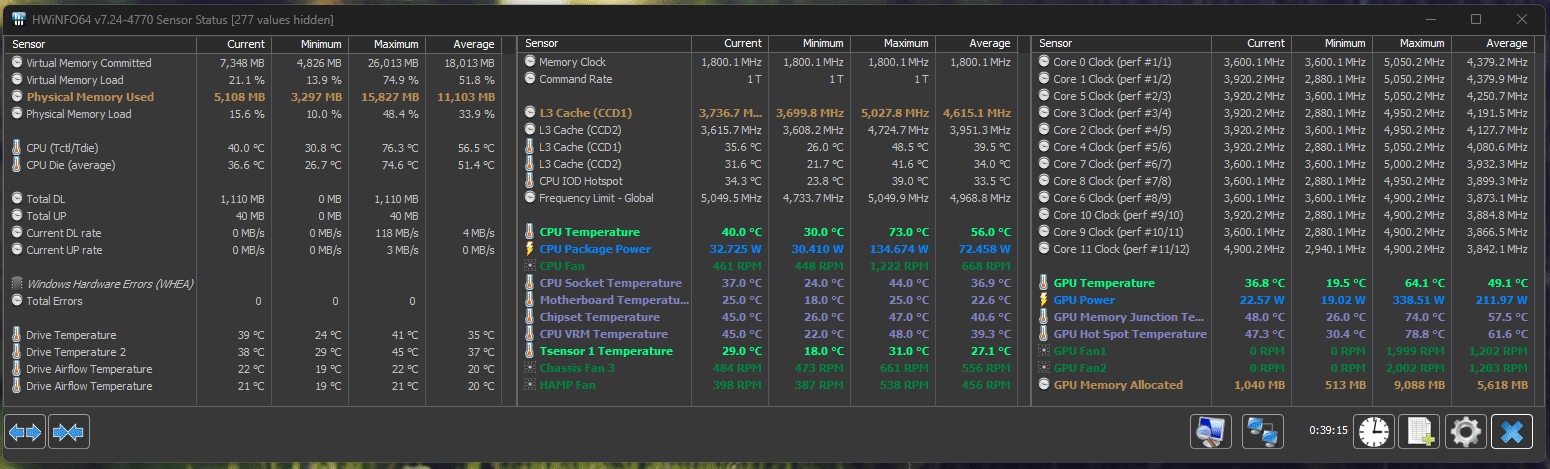This screenshot has height=469, width=1550.
Task: Click the icon beside GPU Memory Allocated
Action: pyautogui.click(x=1044, y=385)
